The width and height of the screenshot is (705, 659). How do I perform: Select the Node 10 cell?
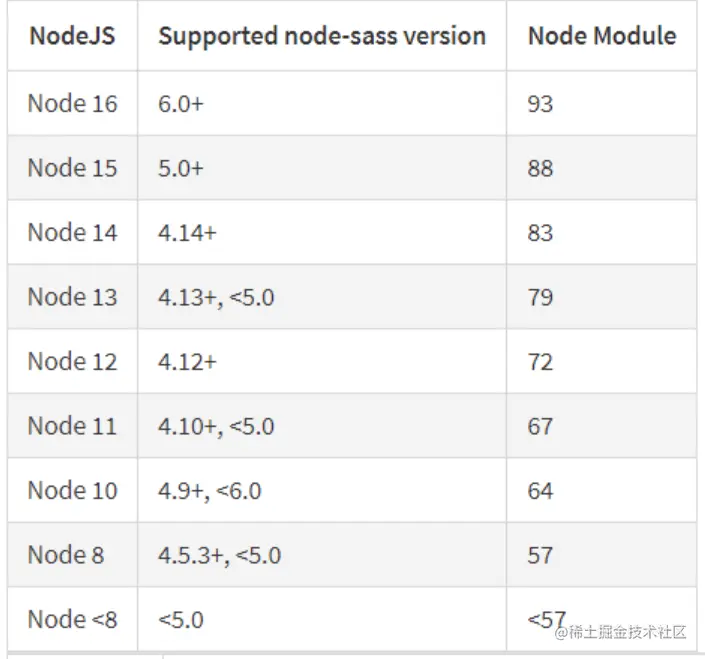click(72, 491)
